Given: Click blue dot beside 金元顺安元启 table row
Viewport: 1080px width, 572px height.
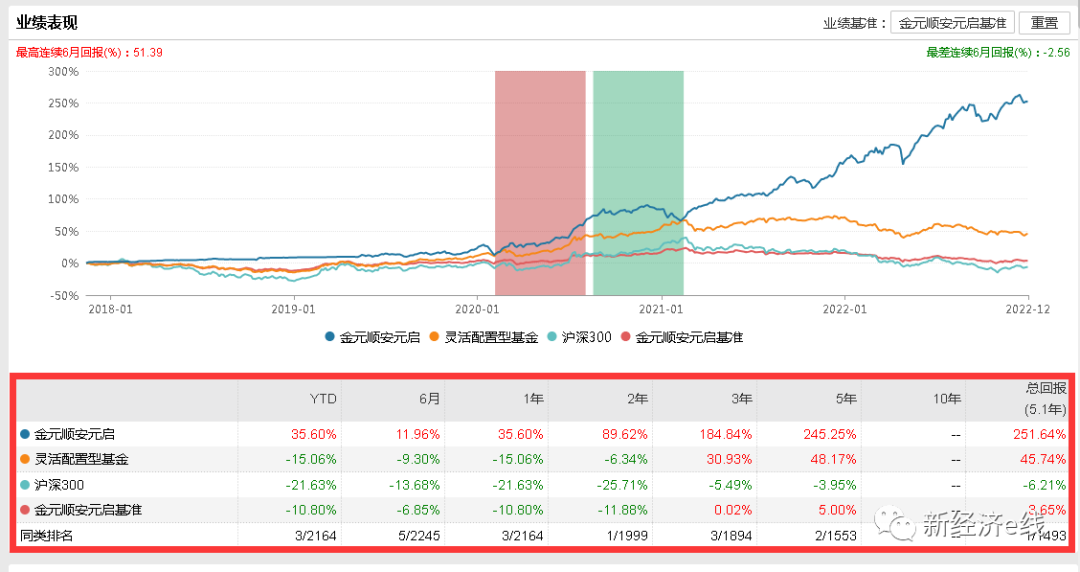Looking at the screenshot, I should pos(24,435).
